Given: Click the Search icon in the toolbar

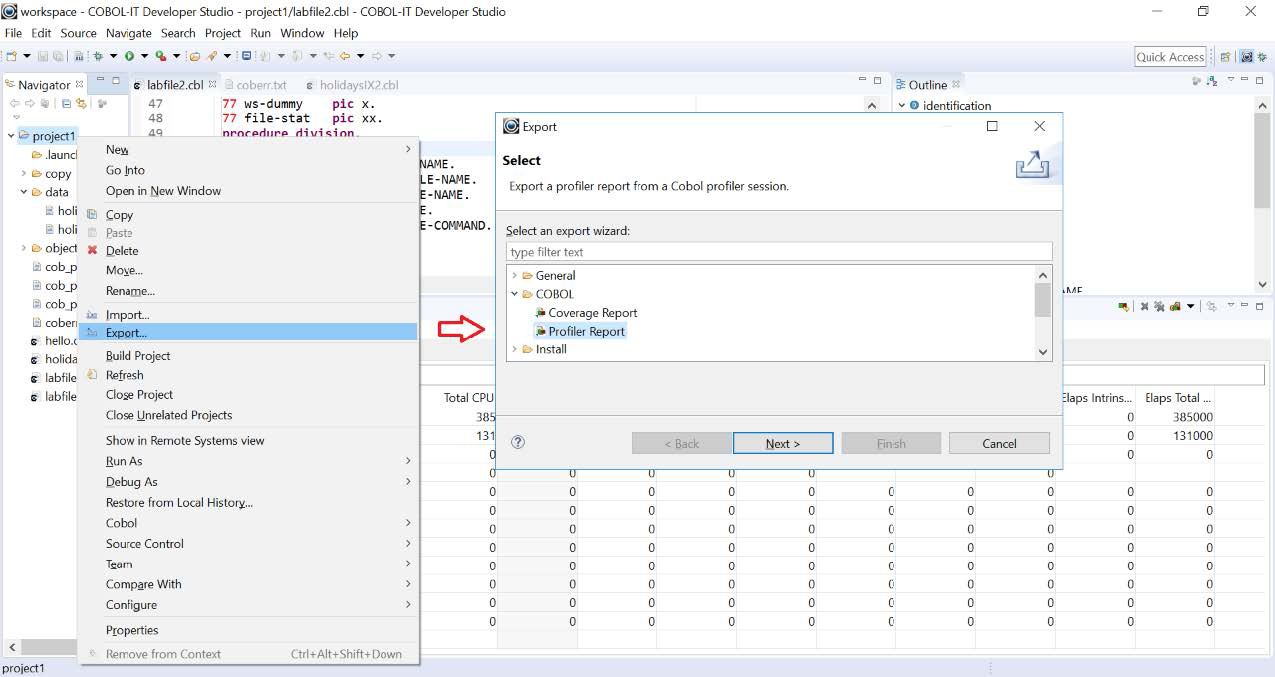Looking at the screenshot, I should pyautogui.click(x=212, y=57).
